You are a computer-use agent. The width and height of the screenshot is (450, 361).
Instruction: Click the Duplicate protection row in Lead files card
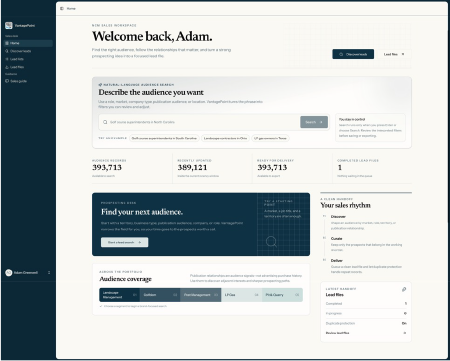pyautogui.click(x=366, y=323)
